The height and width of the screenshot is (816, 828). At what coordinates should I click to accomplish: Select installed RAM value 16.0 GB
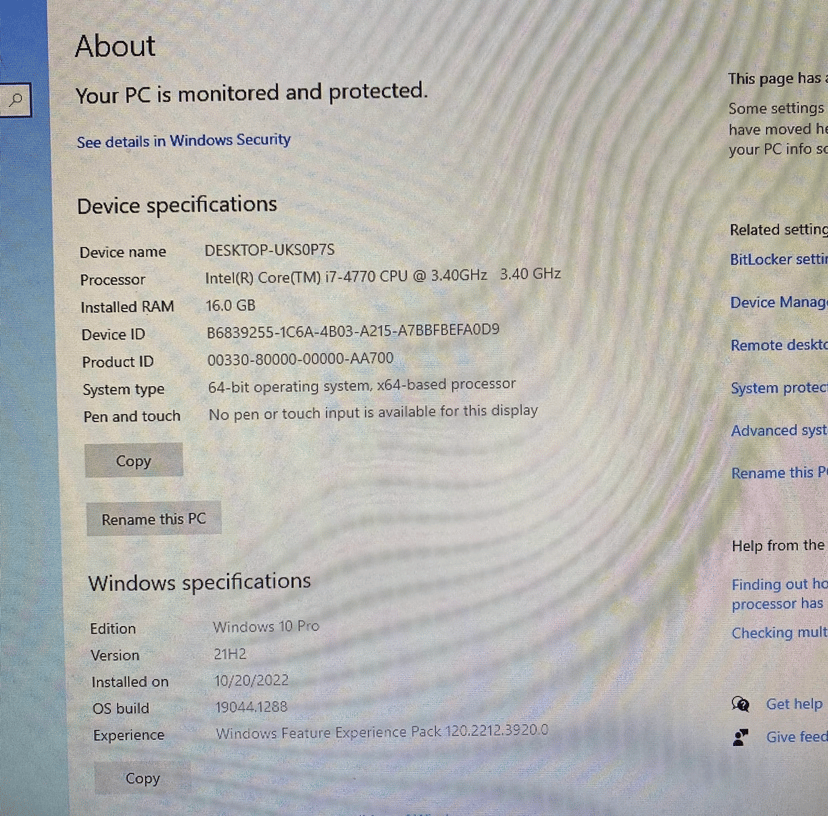pos(231,305)
